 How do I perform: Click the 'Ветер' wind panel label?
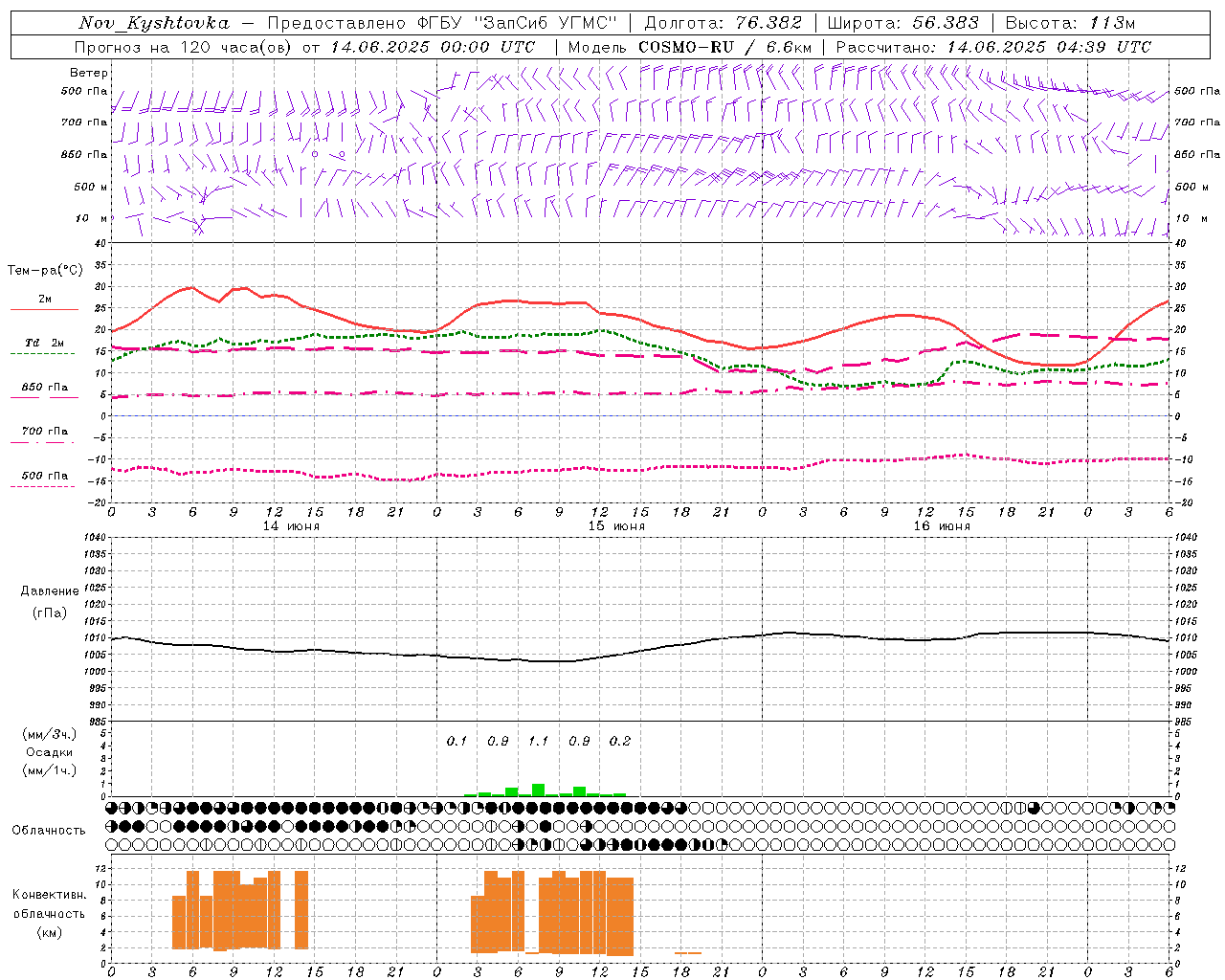[x=89, y=73]
